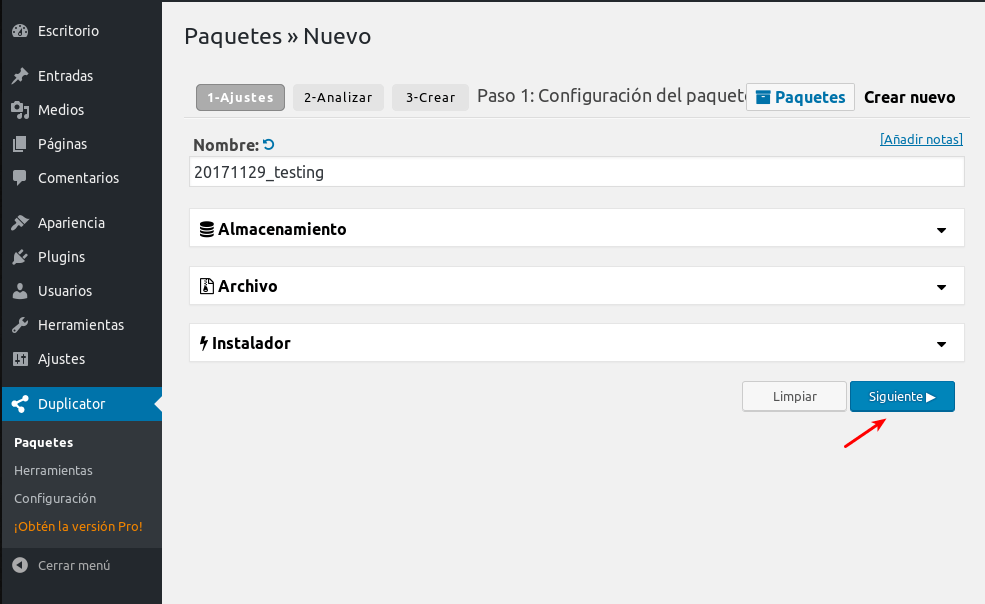Collapse sidebar with Cerrar menú
Screen dimensions: 985x604
(x=73, y=565)
